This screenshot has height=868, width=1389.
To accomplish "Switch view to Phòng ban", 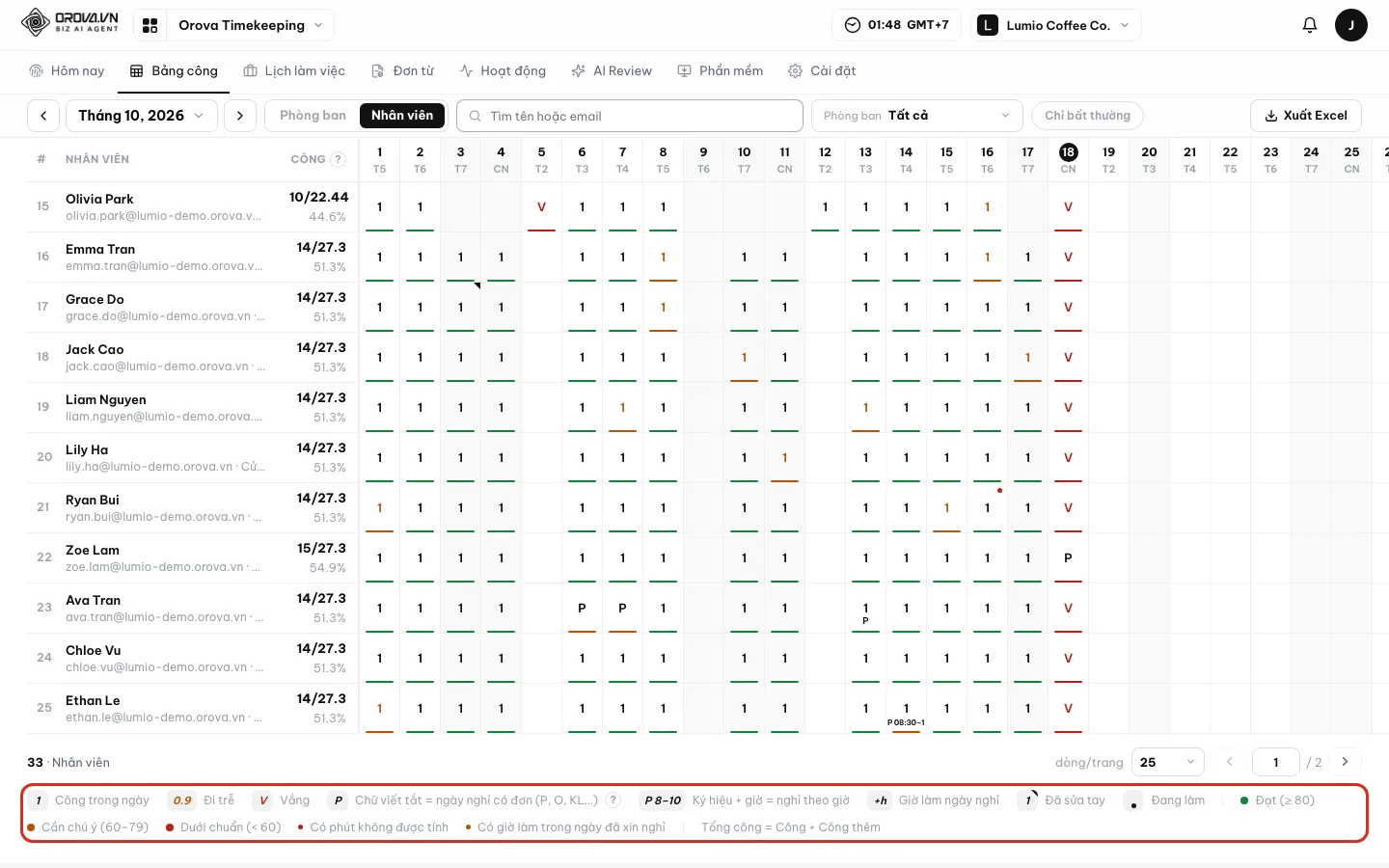I will coord(313,116).
